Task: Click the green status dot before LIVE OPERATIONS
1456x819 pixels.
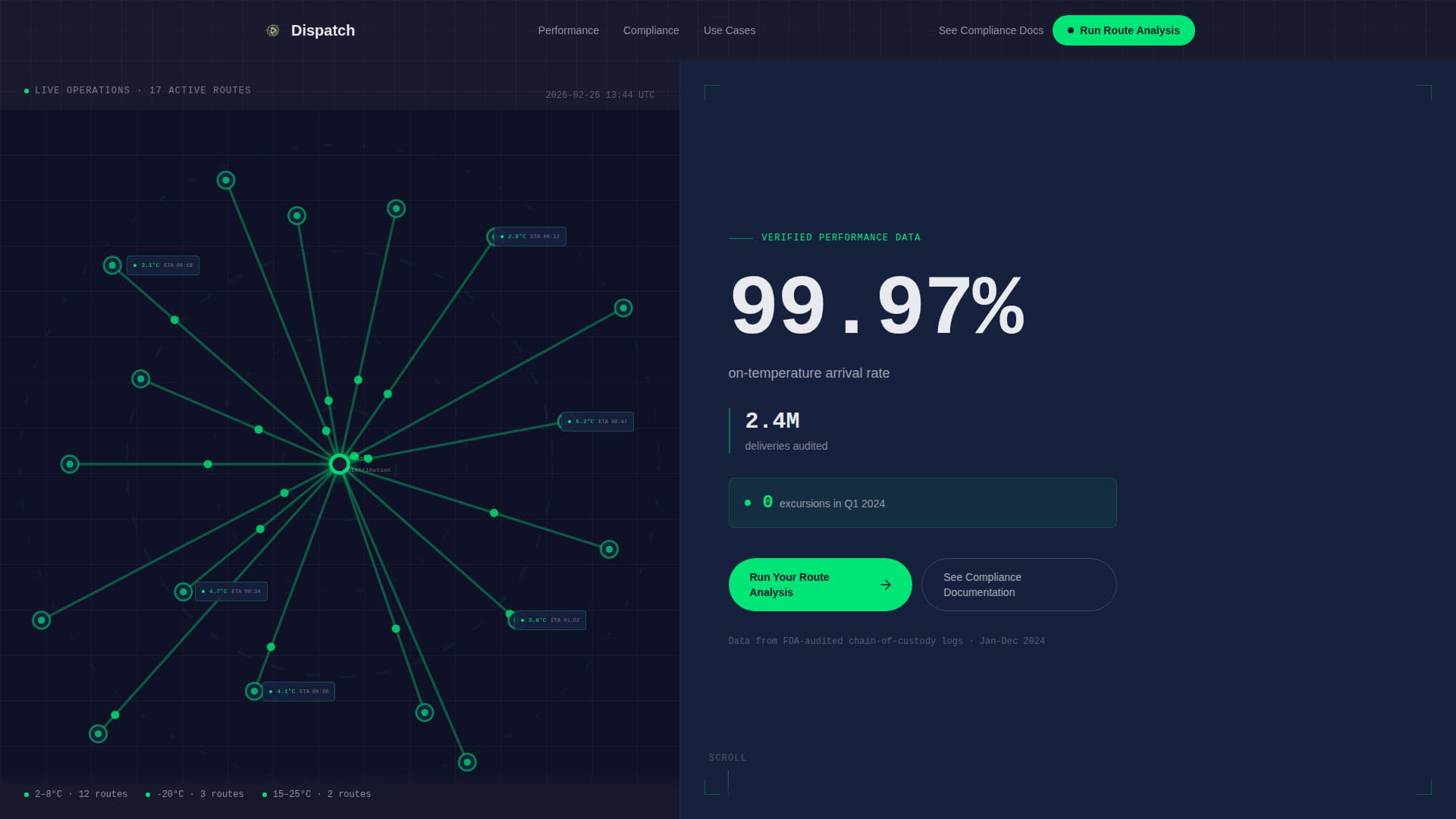Action: [27, 91]
